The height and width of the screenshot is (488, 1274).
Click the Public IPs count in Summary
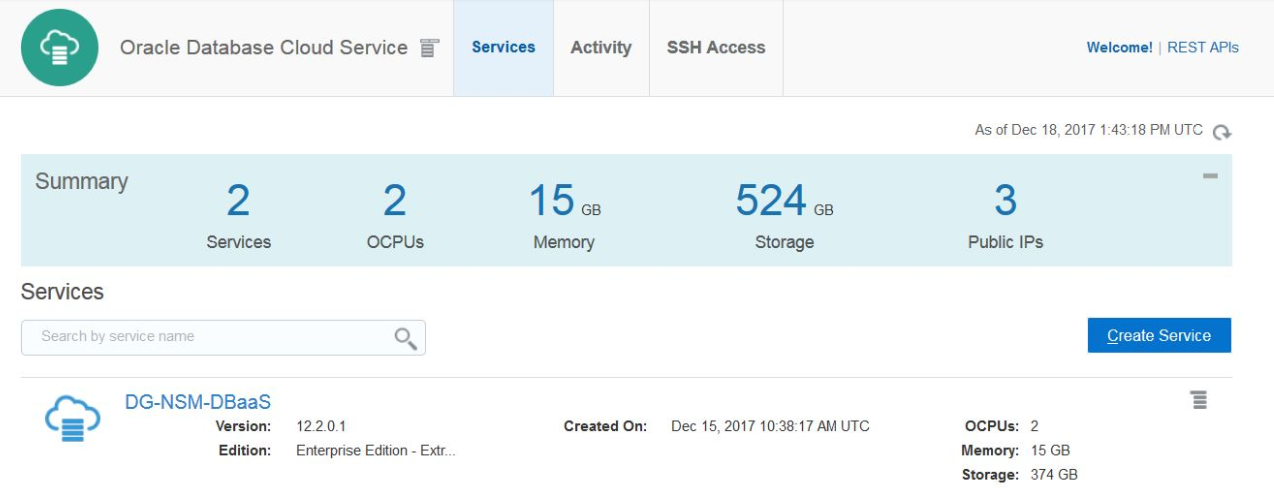1005,201
